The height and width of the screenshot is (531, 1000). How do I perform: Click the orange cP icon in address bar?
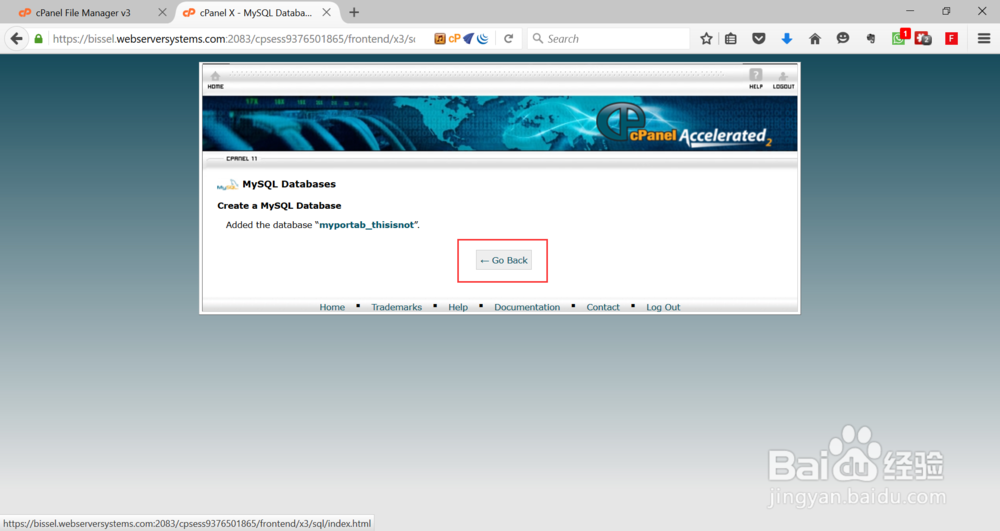click(x=455, y=39)
